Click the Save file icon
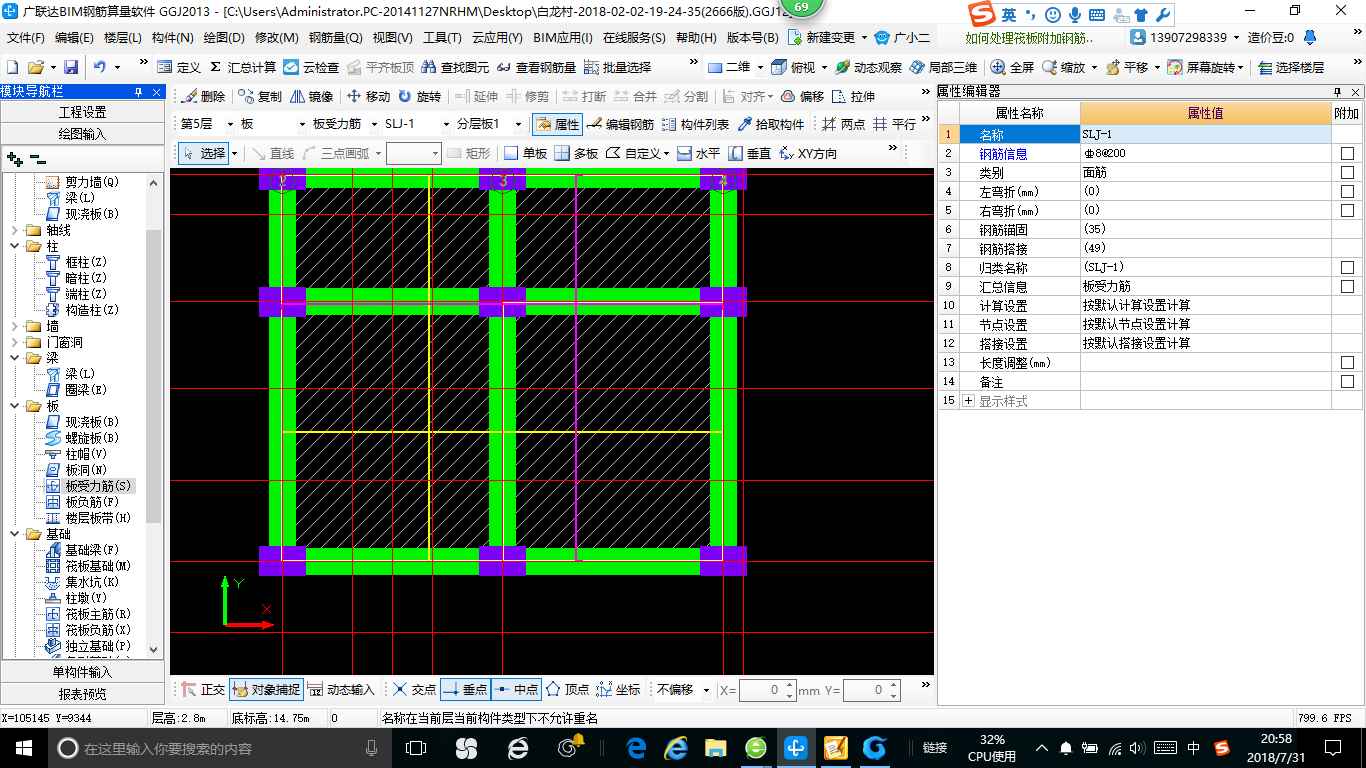 click(x=71, y=67)
